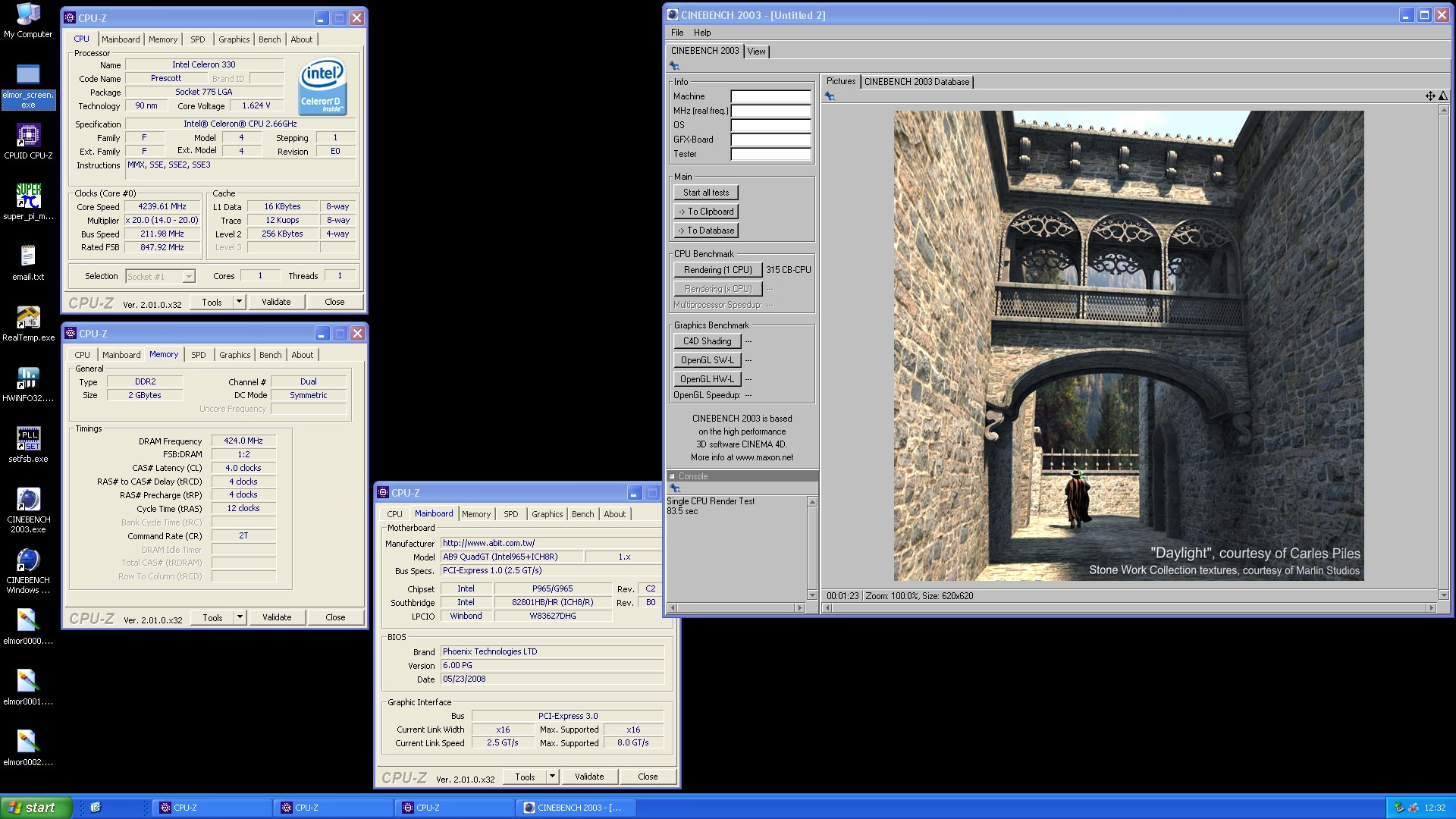Click the Start button

(36, 808)
